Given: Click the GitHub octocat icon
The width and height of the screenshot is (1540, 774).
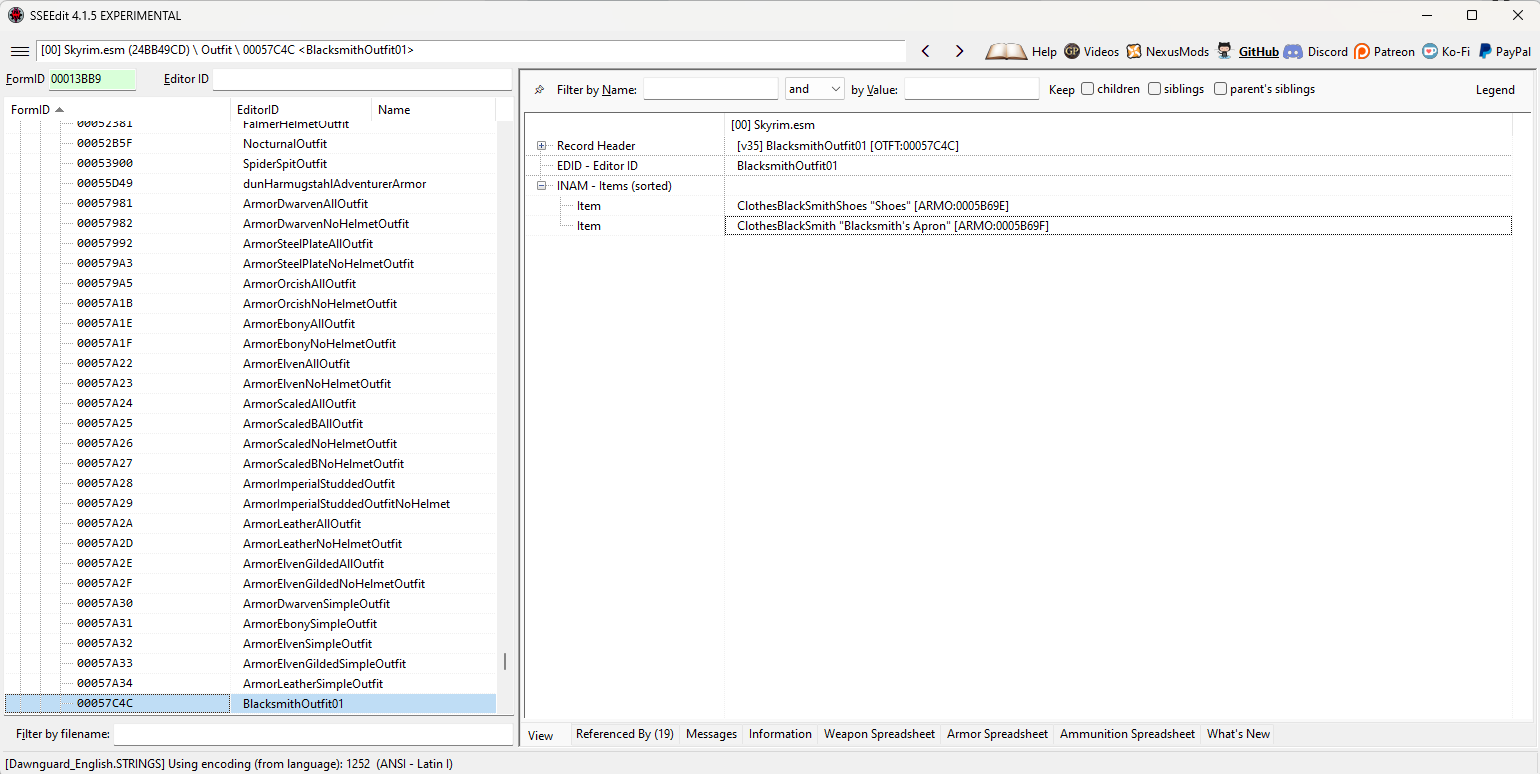Looking at the screenshot, I should pos(1224,51).
